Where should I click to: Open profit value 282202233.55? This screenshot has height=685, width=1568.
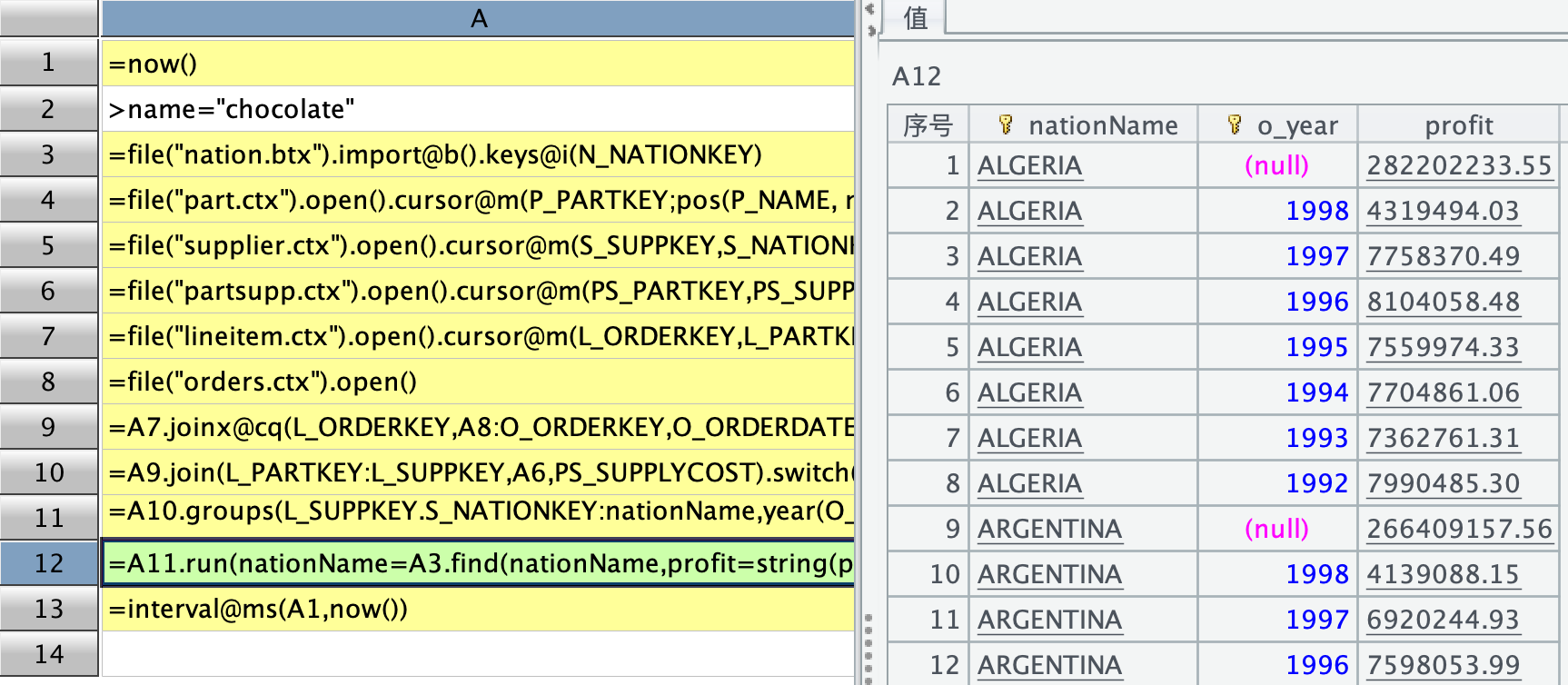[1460, 165]
